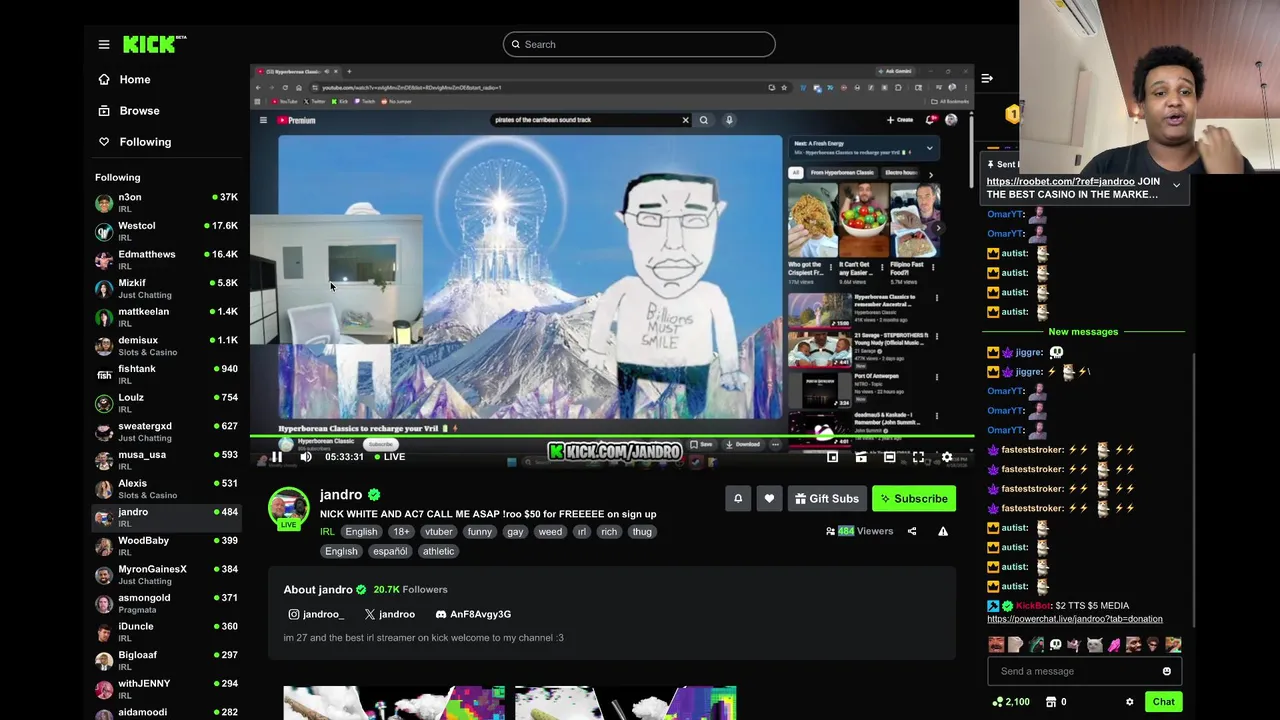Open the first panel image below About

tap(394, 703)
